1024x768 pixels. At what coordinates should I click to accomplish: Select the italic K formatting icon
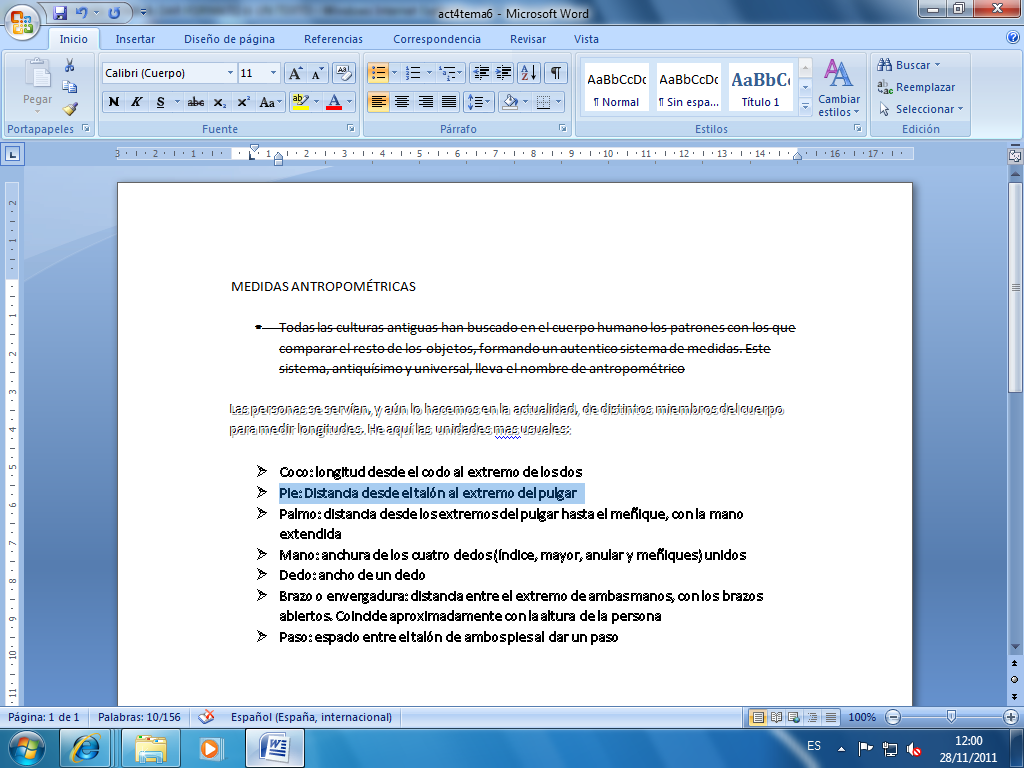click(135, 102)
